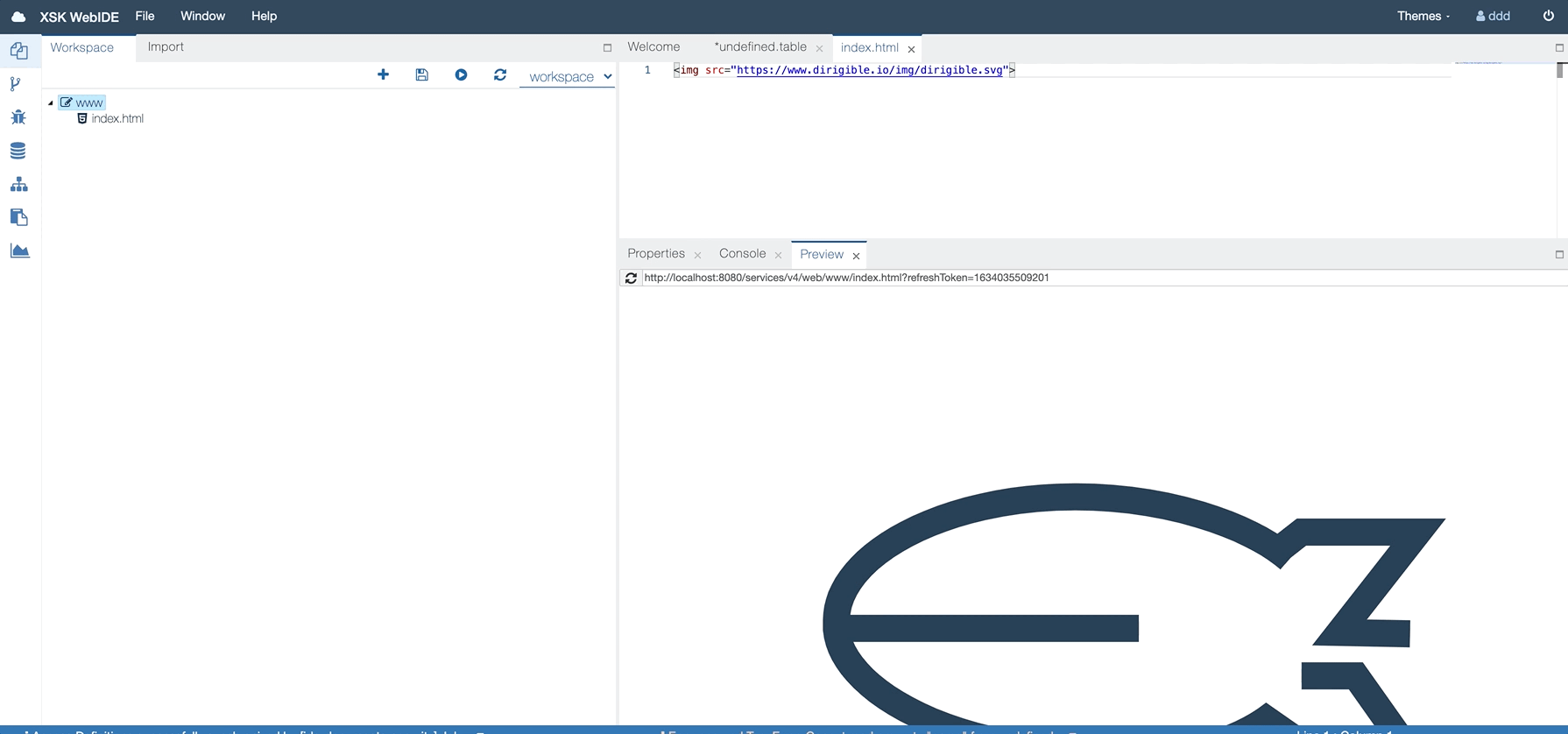
Task: Close the Properties tab
Action: click(x=697, y=256)
